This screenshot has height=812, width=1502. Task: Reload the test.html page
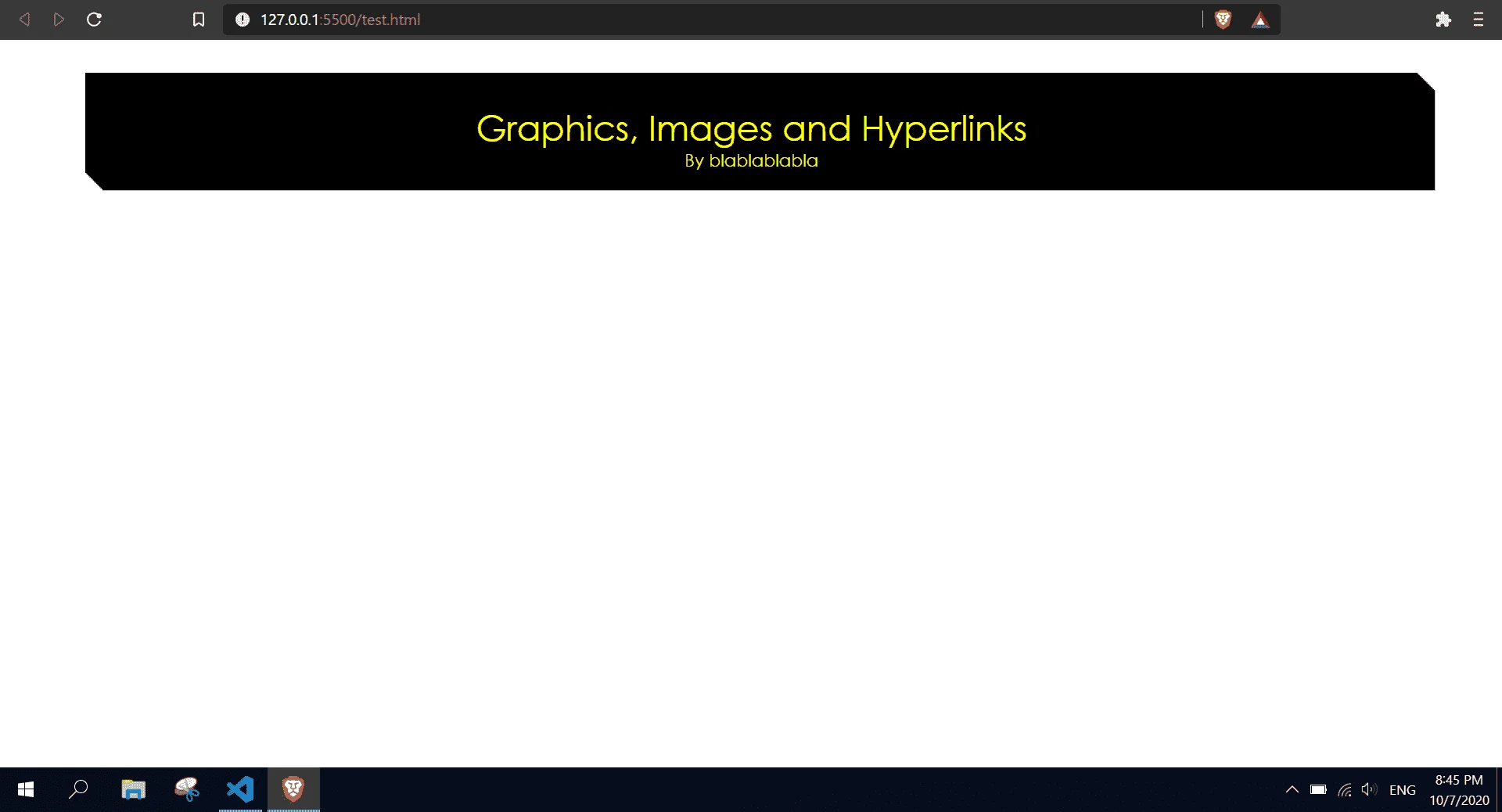pos(94,20)
